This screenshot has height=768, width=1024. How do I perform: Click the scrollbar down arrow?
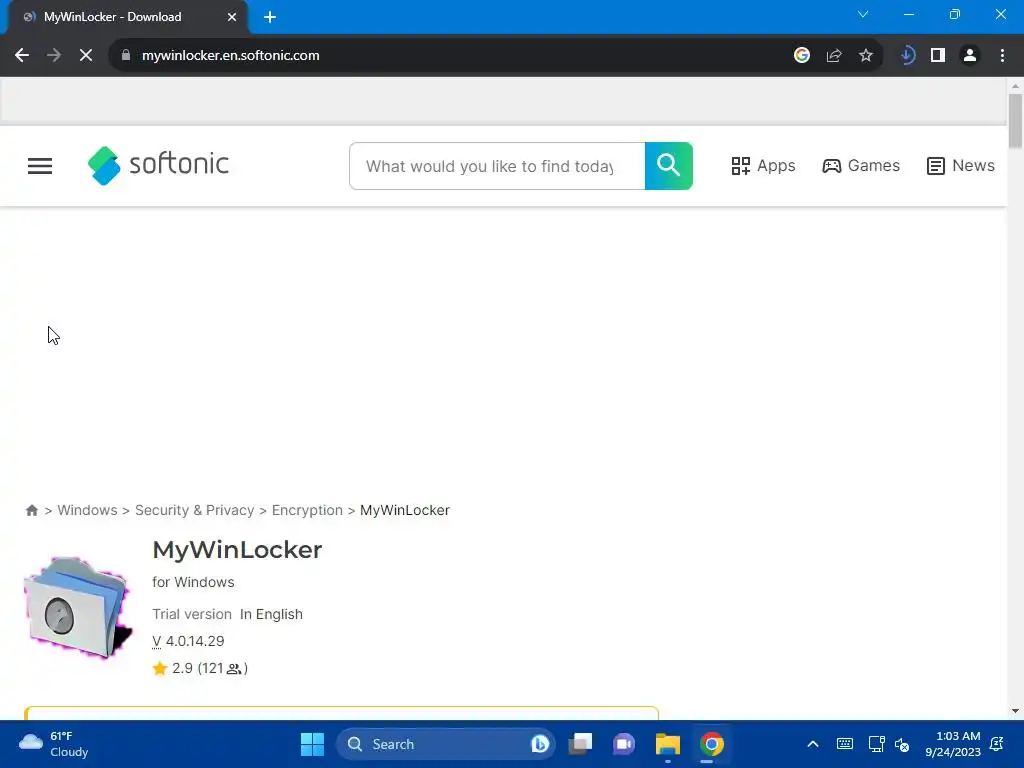[x=1015, y=711]
